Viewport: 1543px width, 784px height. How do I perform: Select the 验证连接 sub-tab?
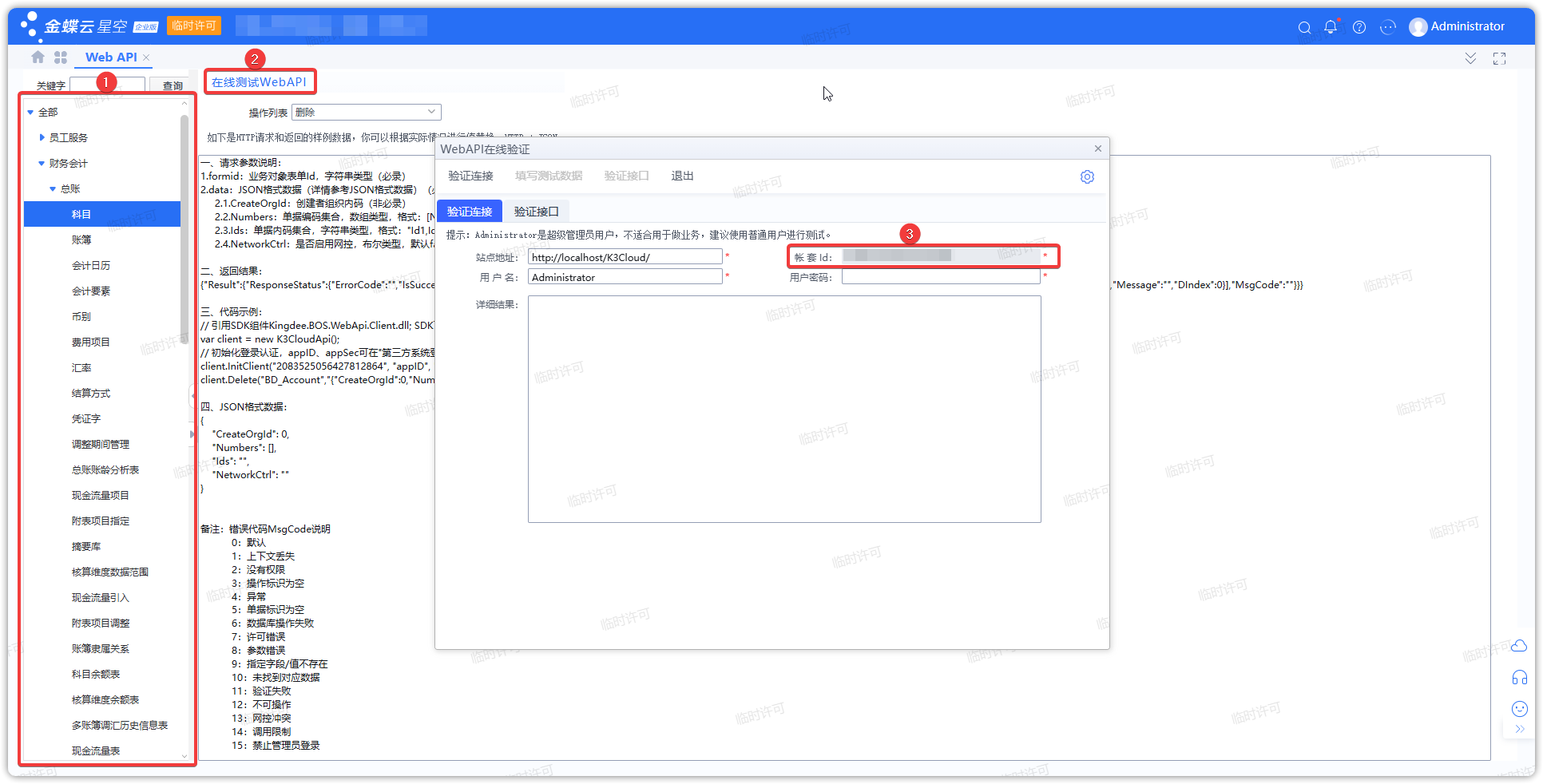tap(470, 211)
